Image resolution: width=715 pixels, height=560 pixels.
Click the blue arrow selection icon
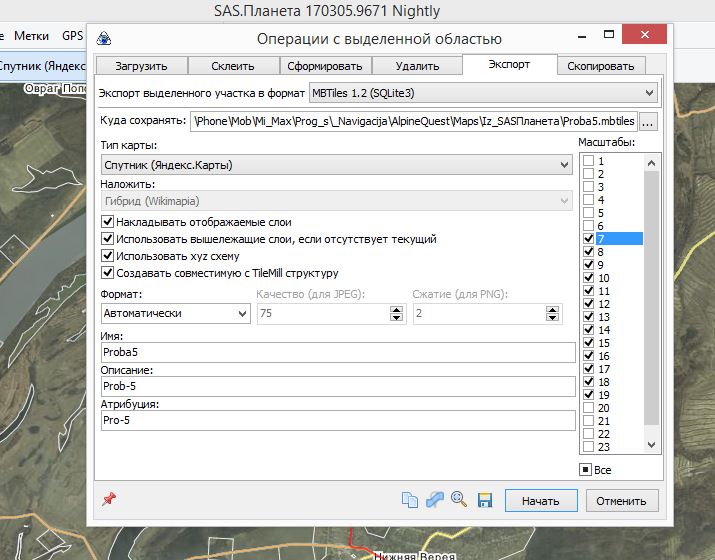[434, 500]
